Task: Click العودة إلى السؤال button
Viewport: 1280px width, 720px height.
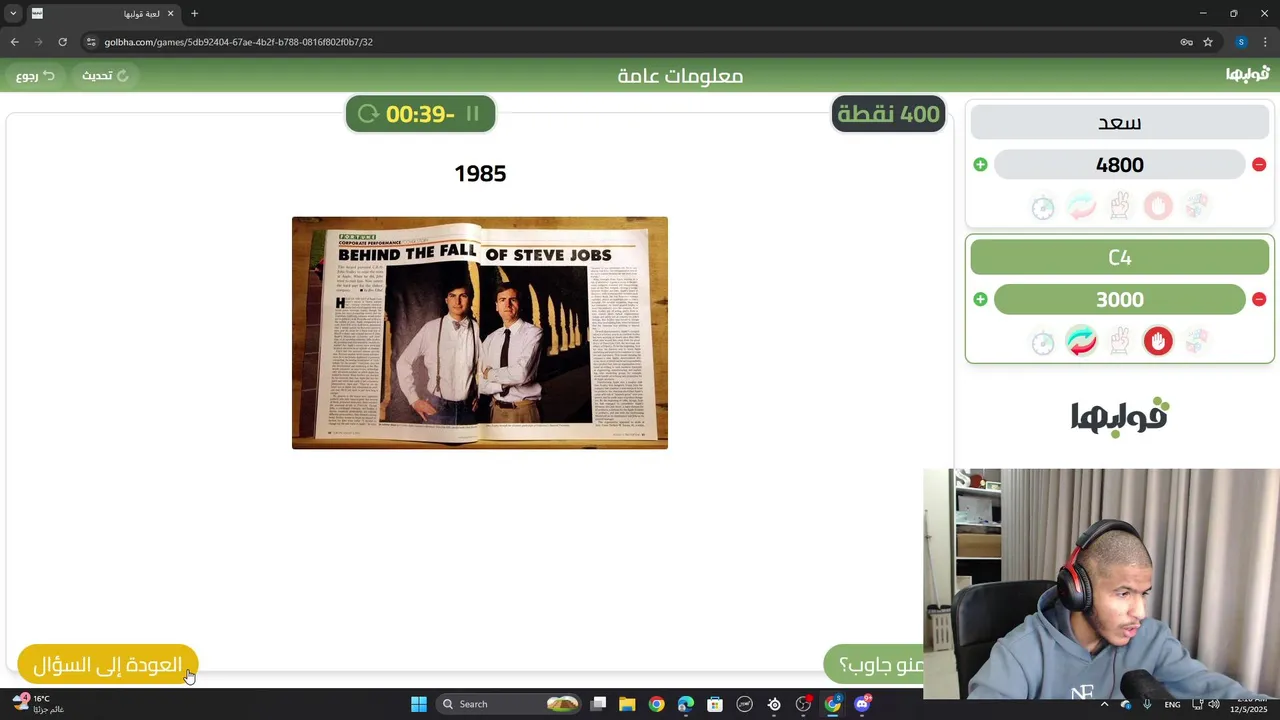Action: pos(108,665)
